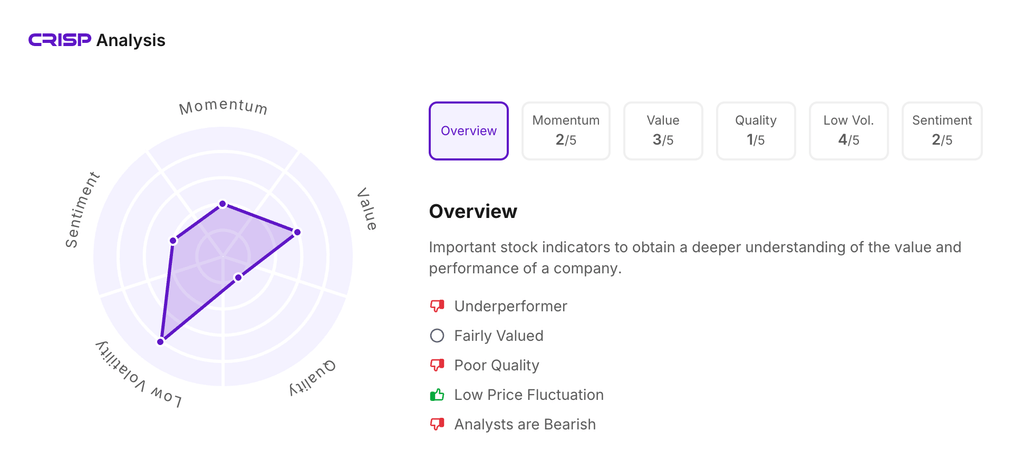Viewport: 1024px width, 476px height.
Task: Click the Low Volatility data point on chart
Action: point(160,342)
